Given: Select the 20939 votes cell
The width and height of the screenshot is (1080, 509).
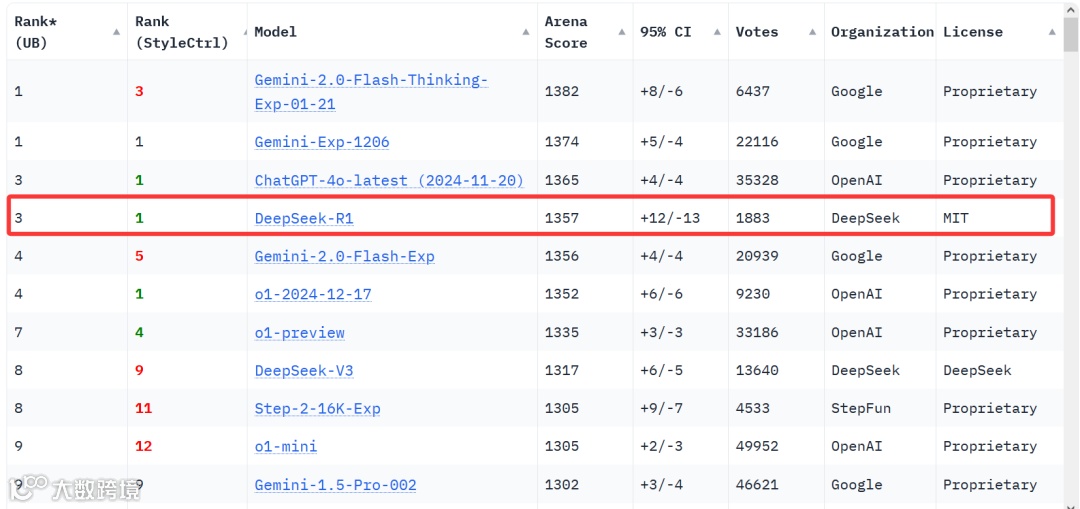Looking at the screenshot, I should (x=757, y=256).
